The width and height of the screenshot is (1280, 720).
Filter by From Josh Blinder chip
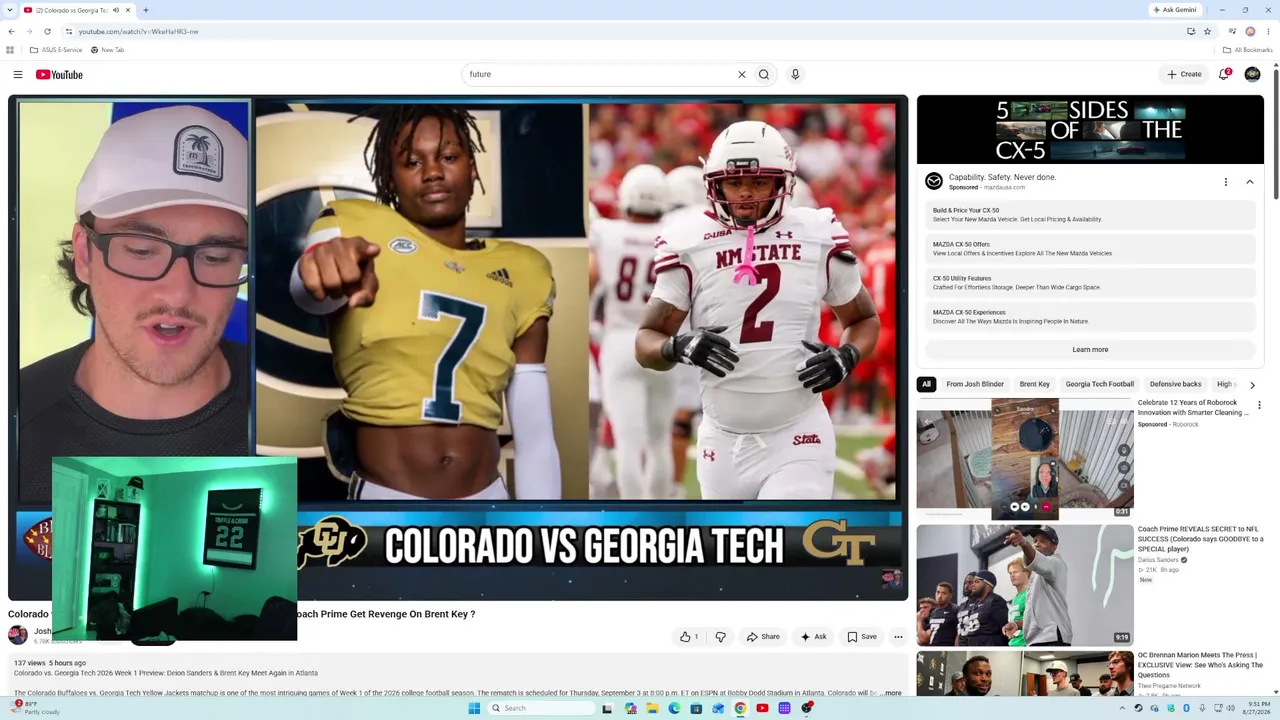coord(975,384)
